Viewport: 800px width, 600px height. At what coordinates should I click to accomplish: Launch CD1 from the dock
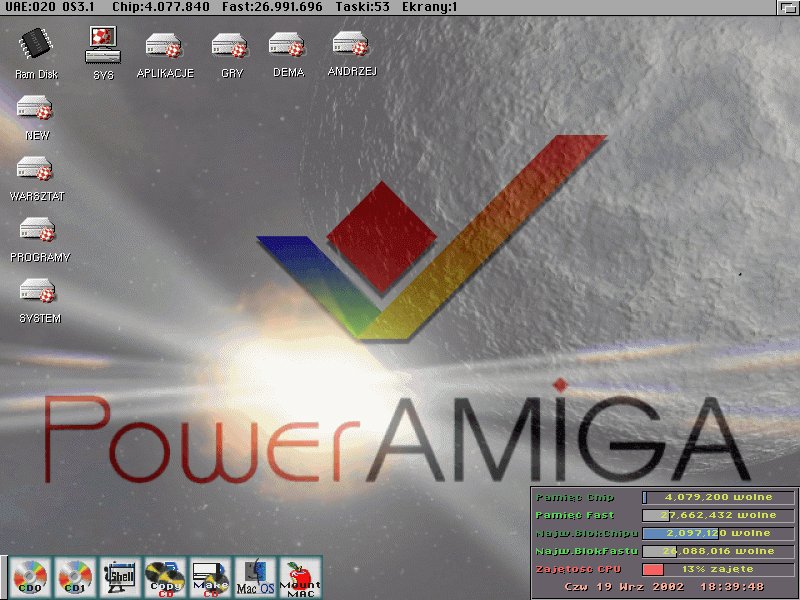point(75,577)
